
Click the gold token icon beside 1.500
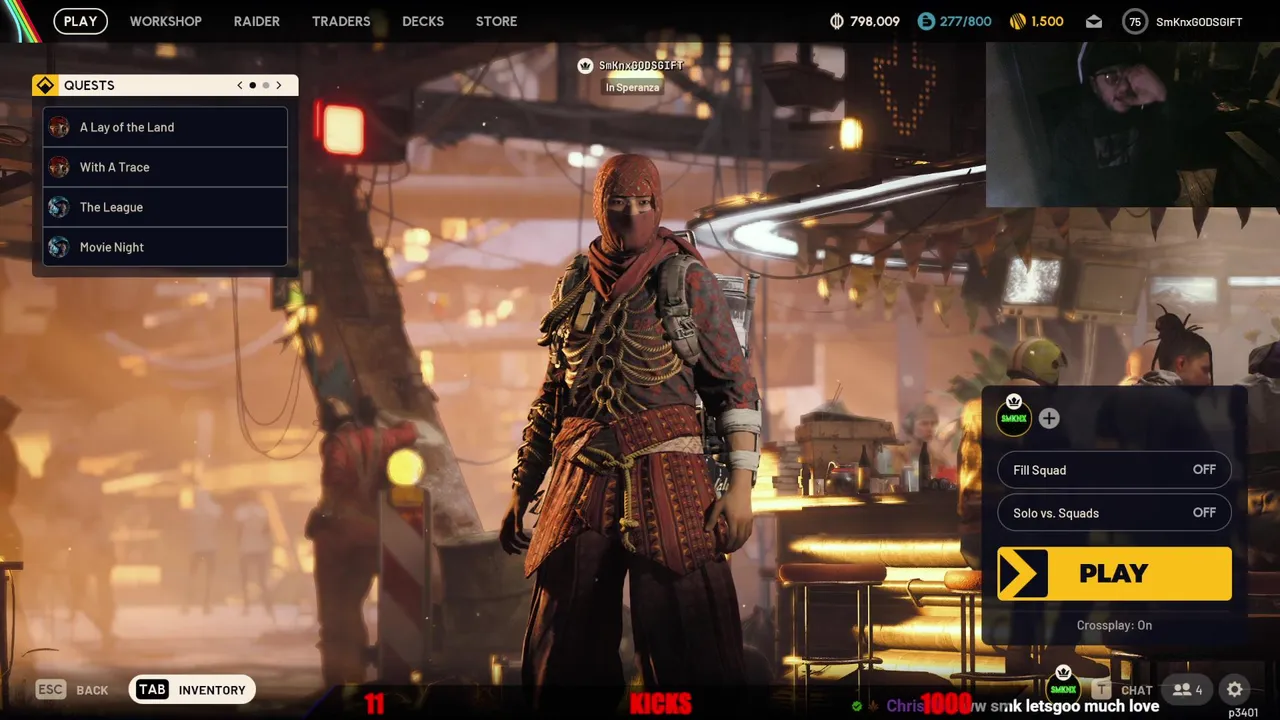click(x=1017, y=21)
